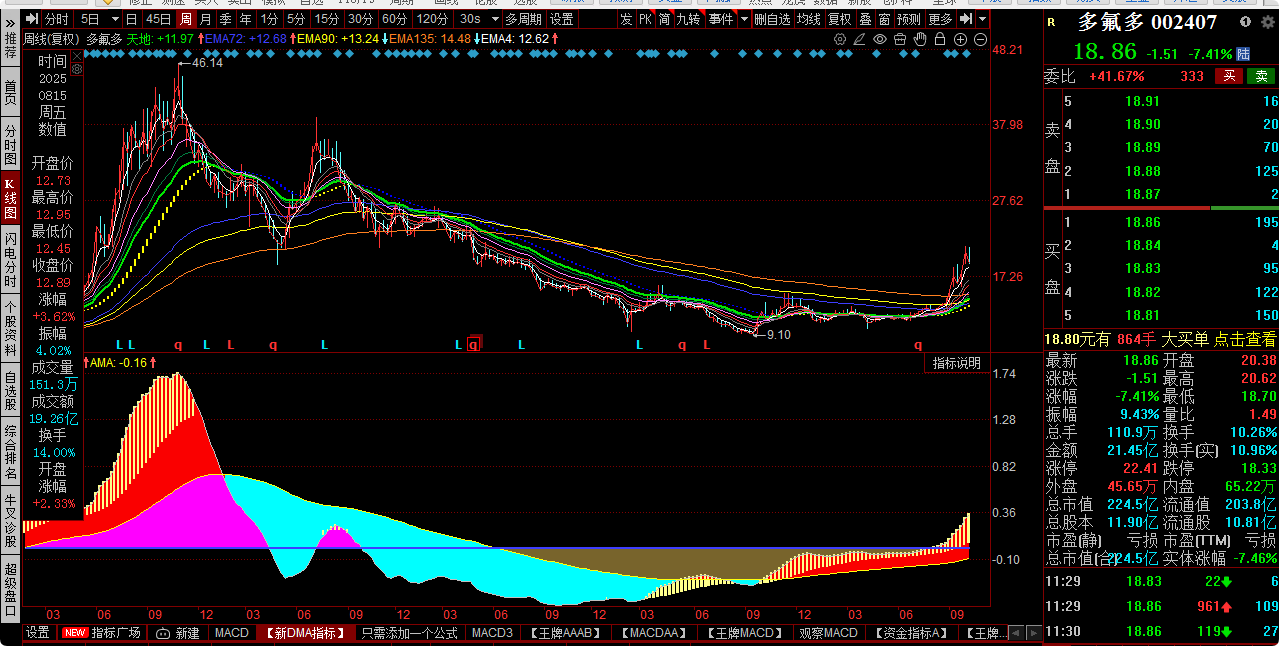This screenshot has width=1279, height=646.
Task: Open 设置 at bottom indicator bar
Action: (x=38, y=633)
